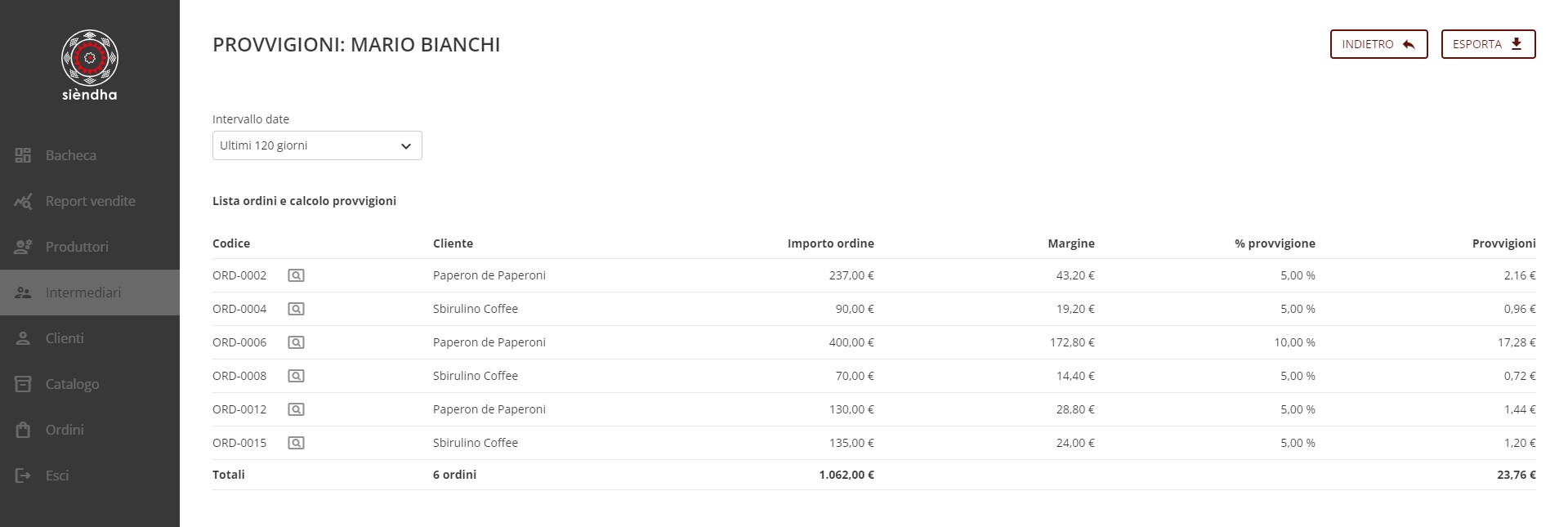Open the Intervallo date dropdown
This screenshot has height=527, width=1568.
pos(317,145)
